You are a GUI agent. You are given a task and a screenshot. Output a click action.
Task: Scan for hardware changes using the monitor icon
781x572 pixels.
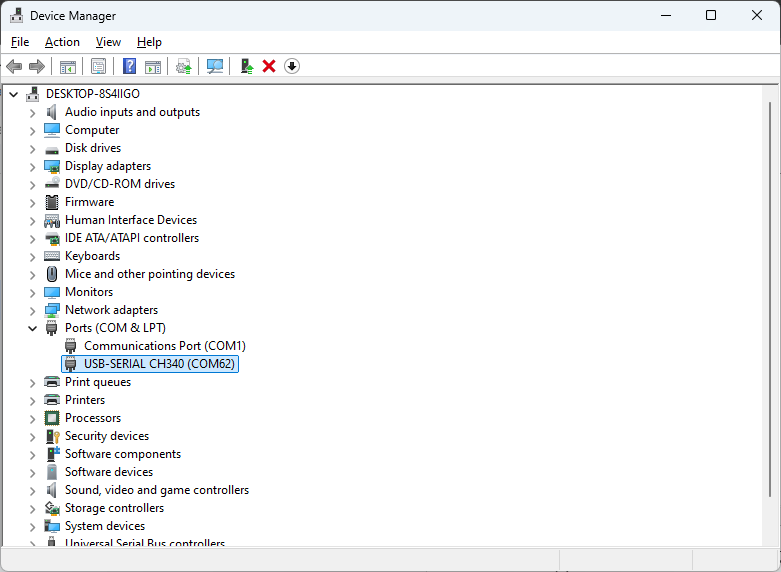pyautogui.click(x=214, y=66)
